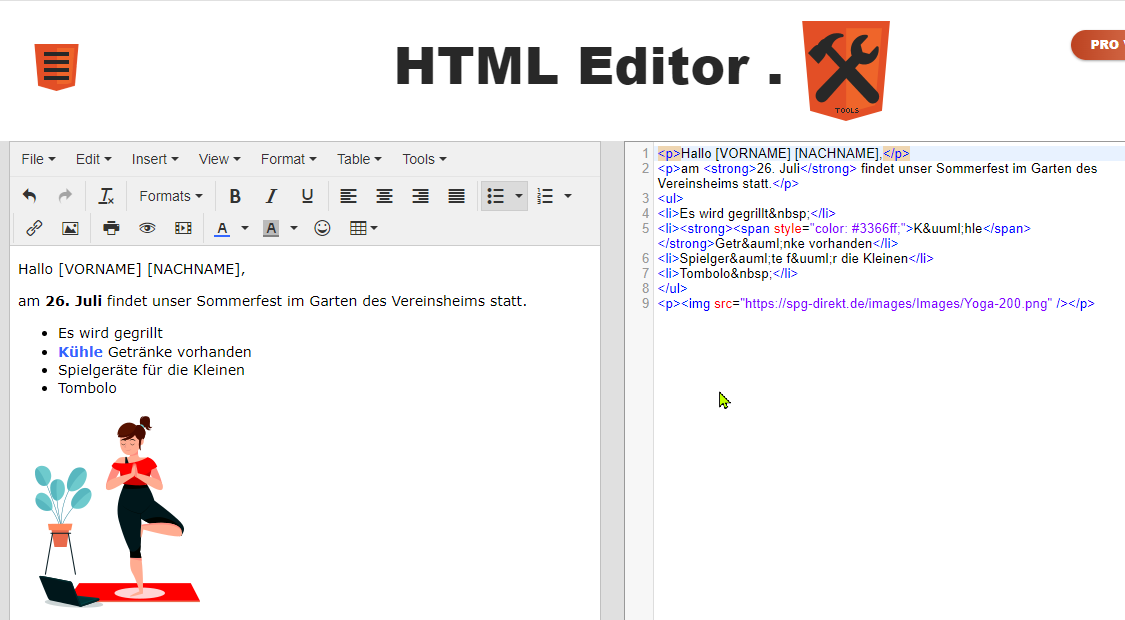Center align the text
The width and height of the screenshot is (1125, 620).
point(384,196)
